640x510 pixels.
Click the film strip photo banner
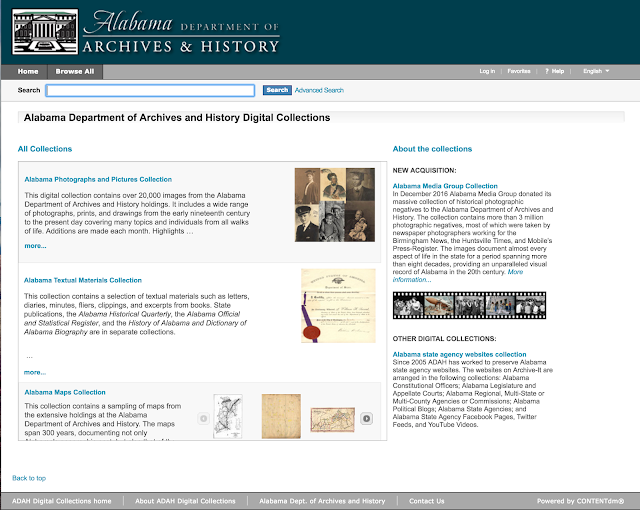469,305
